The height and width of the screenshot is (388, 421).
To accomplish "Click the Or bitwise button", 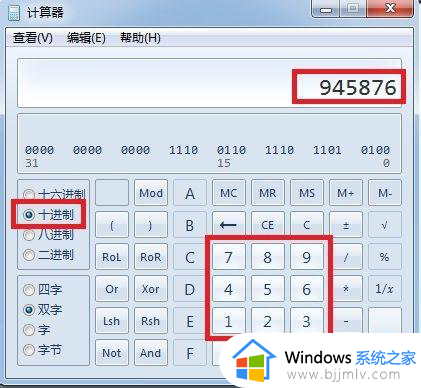I will pos(112,289).
